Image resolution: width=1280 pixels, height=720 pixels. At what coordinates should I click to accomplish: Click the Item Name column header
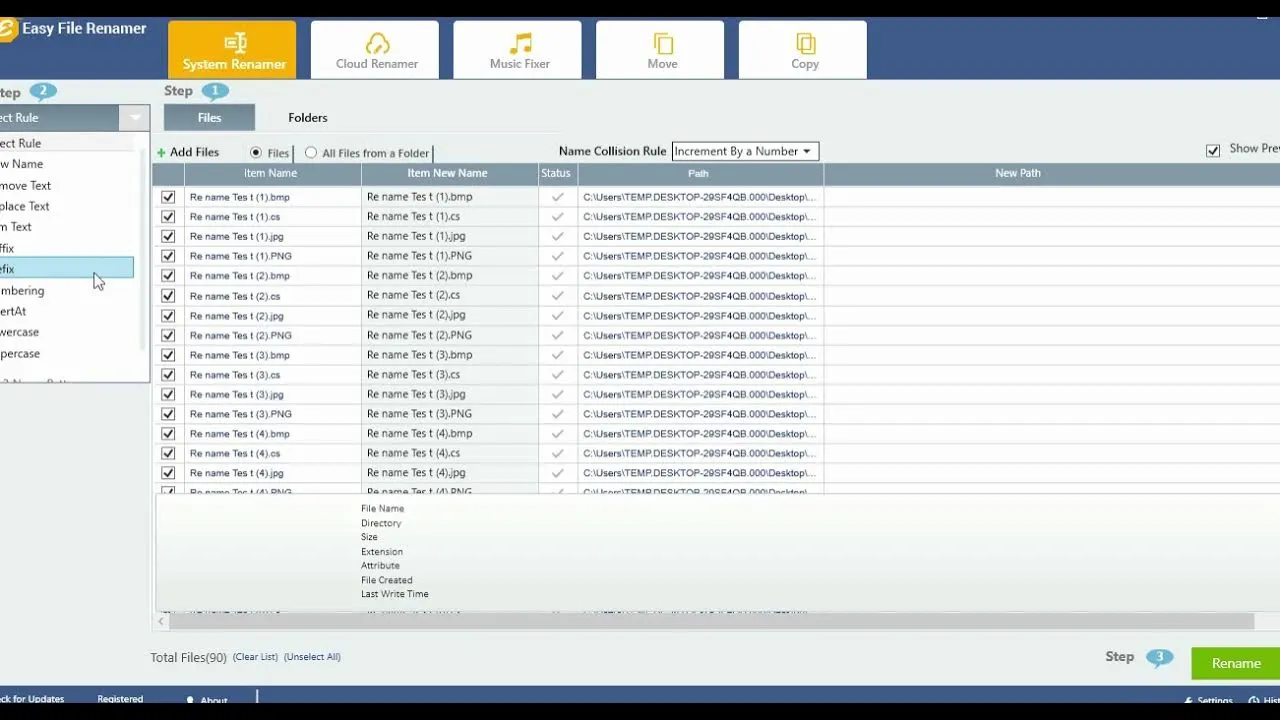coord(270,173)
